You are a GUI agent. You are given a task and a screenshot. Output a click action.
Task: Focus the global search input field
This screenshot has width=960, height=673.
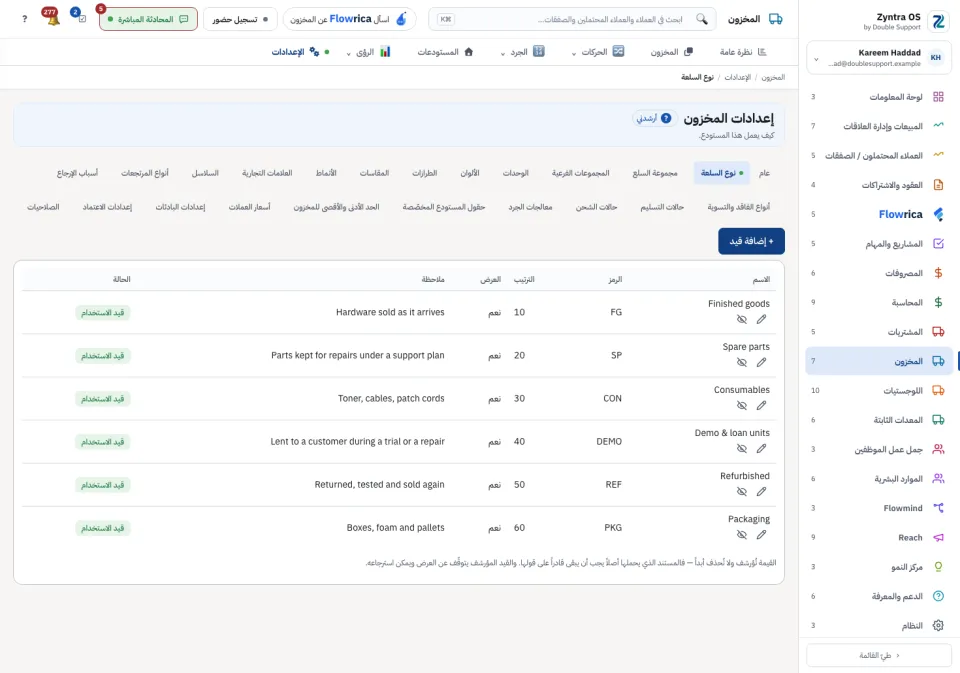coord(572,19)
